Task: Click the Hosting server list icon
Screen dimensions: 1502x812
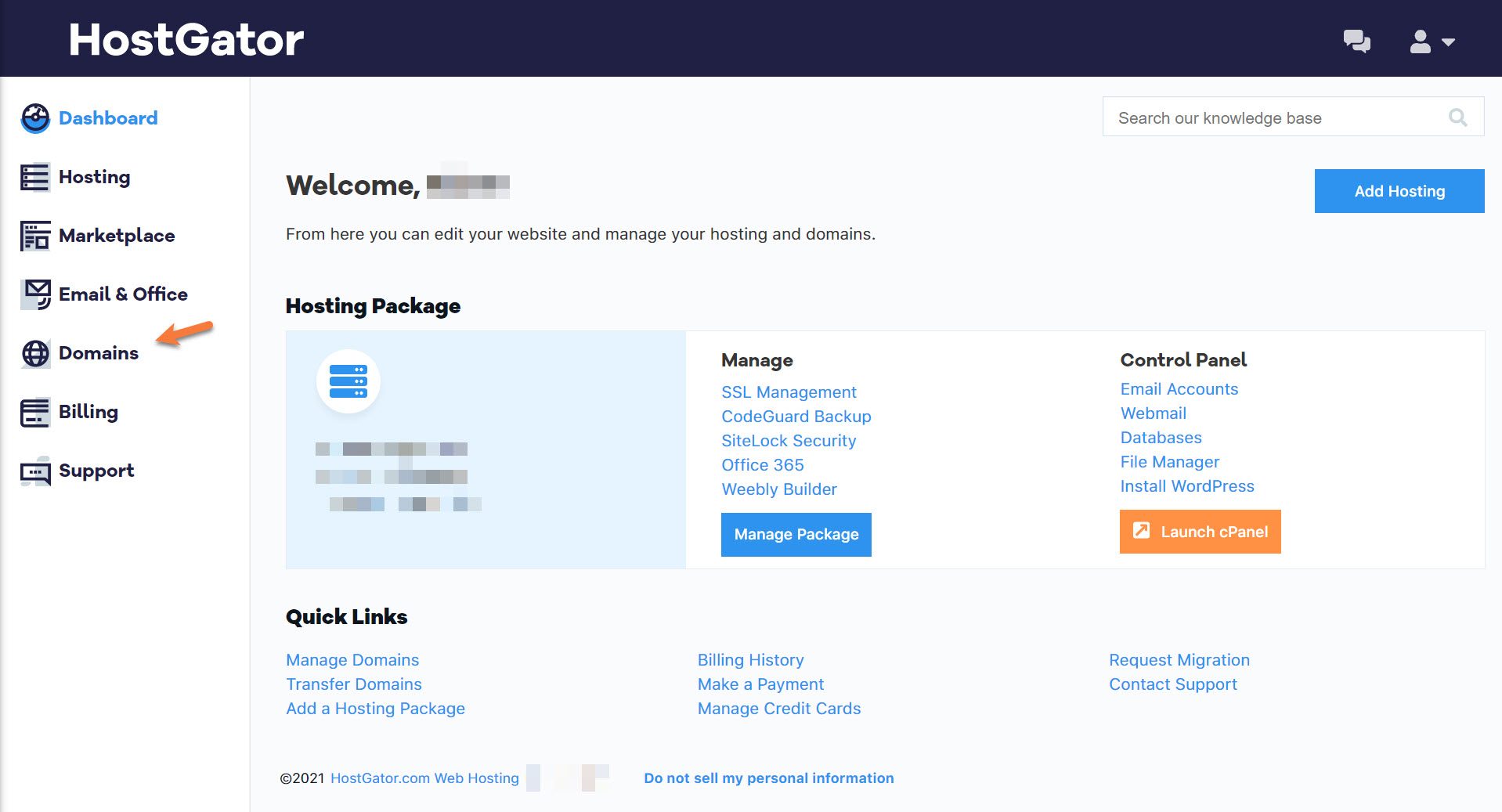Action: click(x=35, y=178)
